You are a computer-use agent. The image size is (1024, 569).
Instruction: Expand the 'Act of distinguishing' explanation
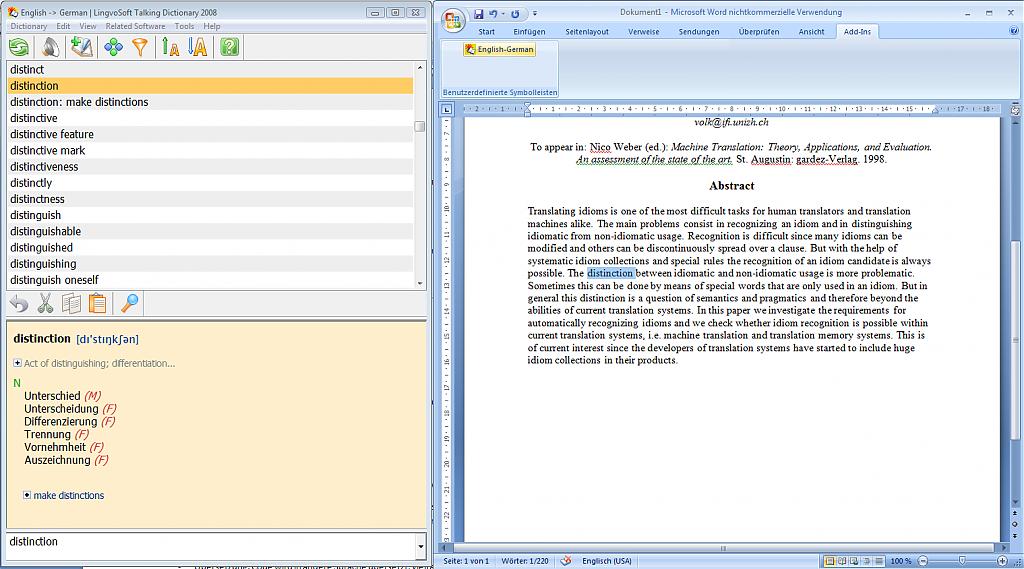17,363
